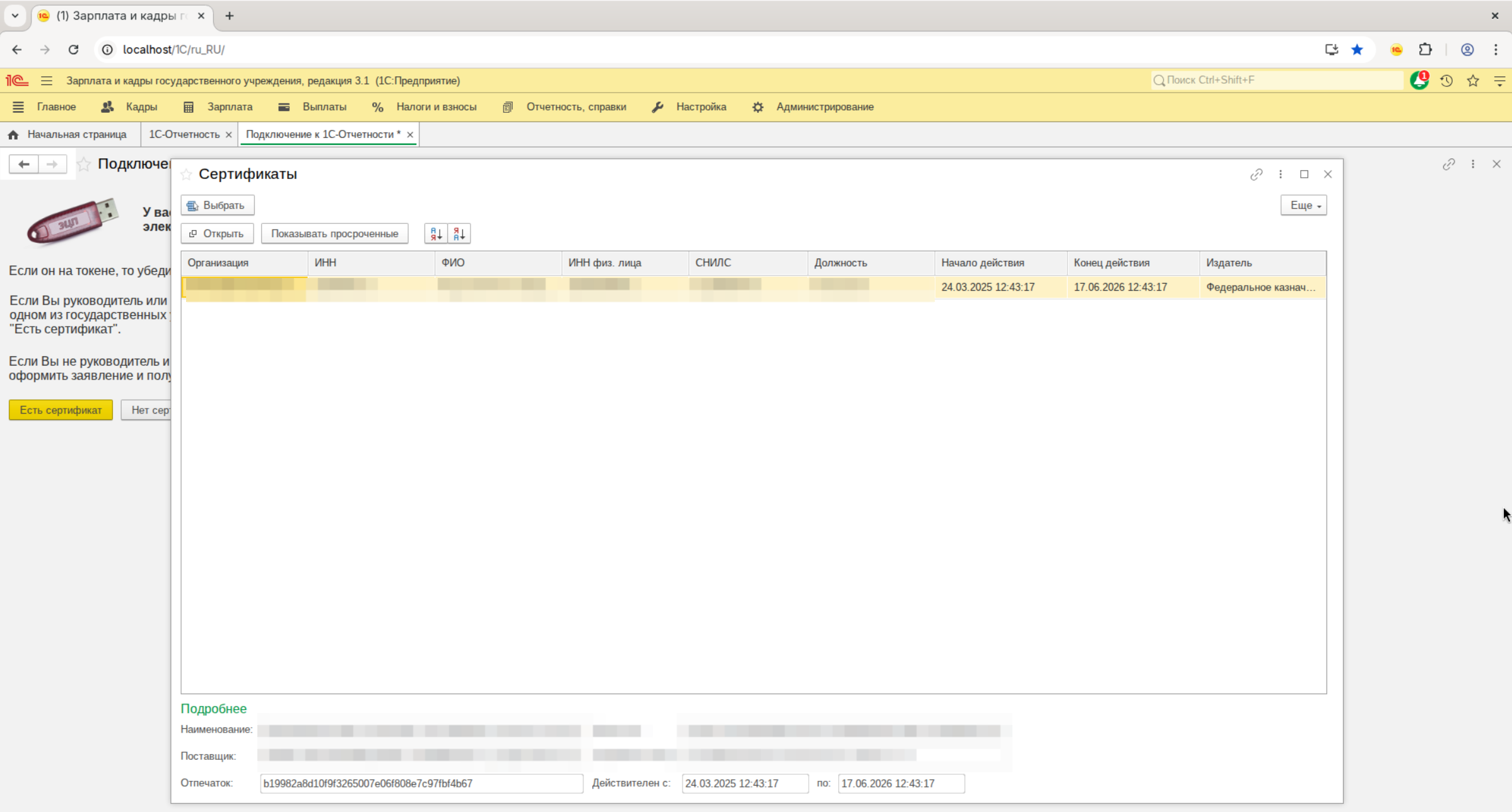Expand the Еще dropdown menu

click(1303, 206)
